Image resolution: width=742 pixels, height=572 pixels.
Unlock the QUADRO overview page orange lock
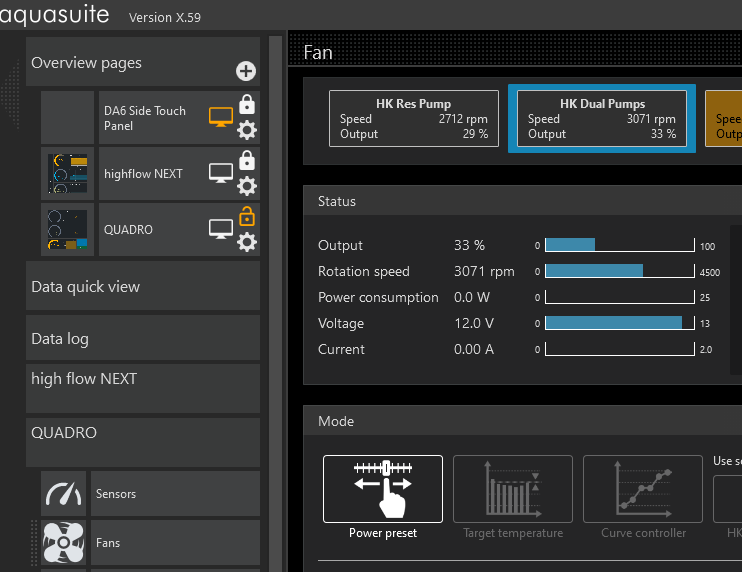[x=247, y=216]
